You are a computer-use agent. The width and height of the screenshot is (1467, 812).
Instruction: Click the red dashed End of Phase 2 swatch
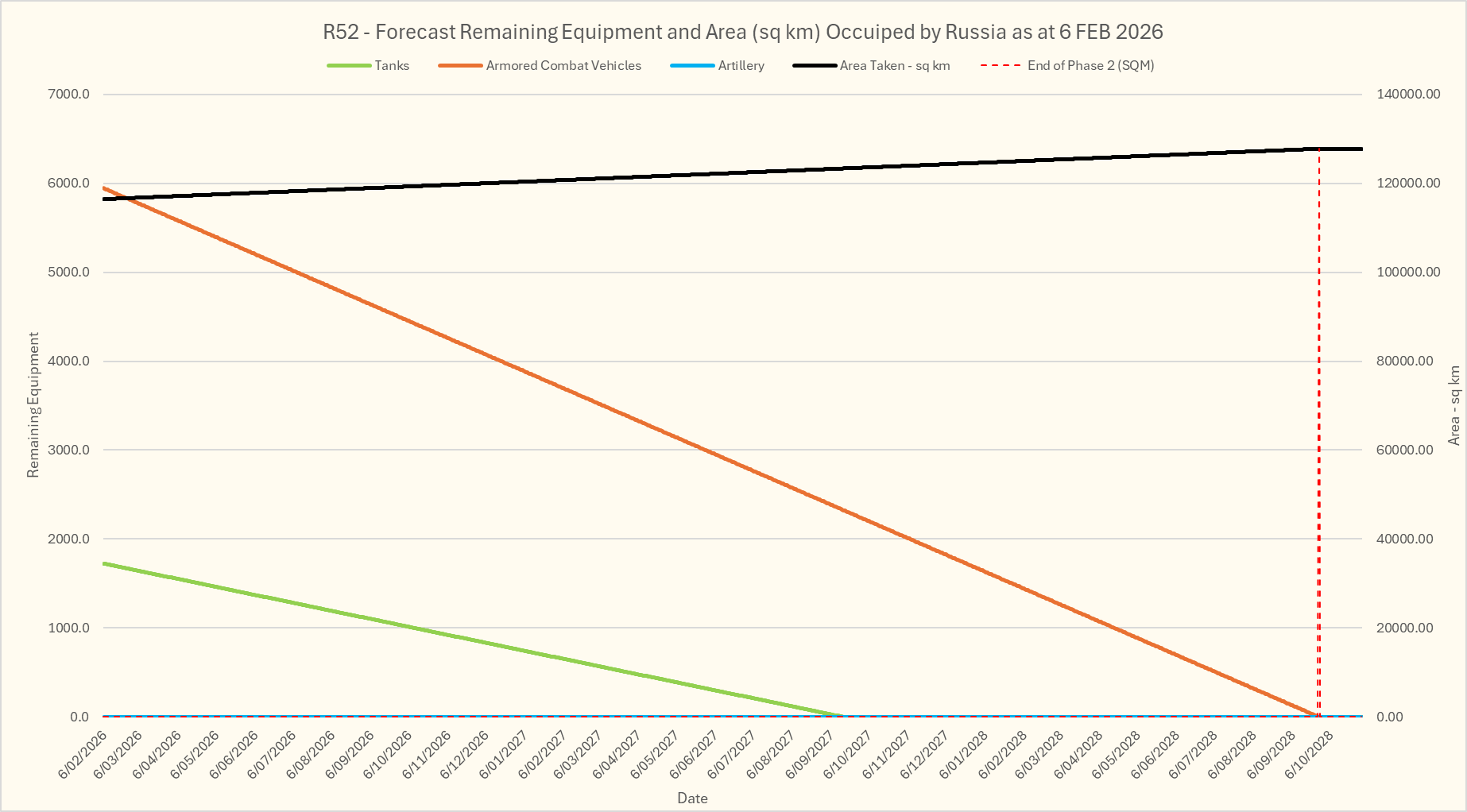(x=1001, y=66)
